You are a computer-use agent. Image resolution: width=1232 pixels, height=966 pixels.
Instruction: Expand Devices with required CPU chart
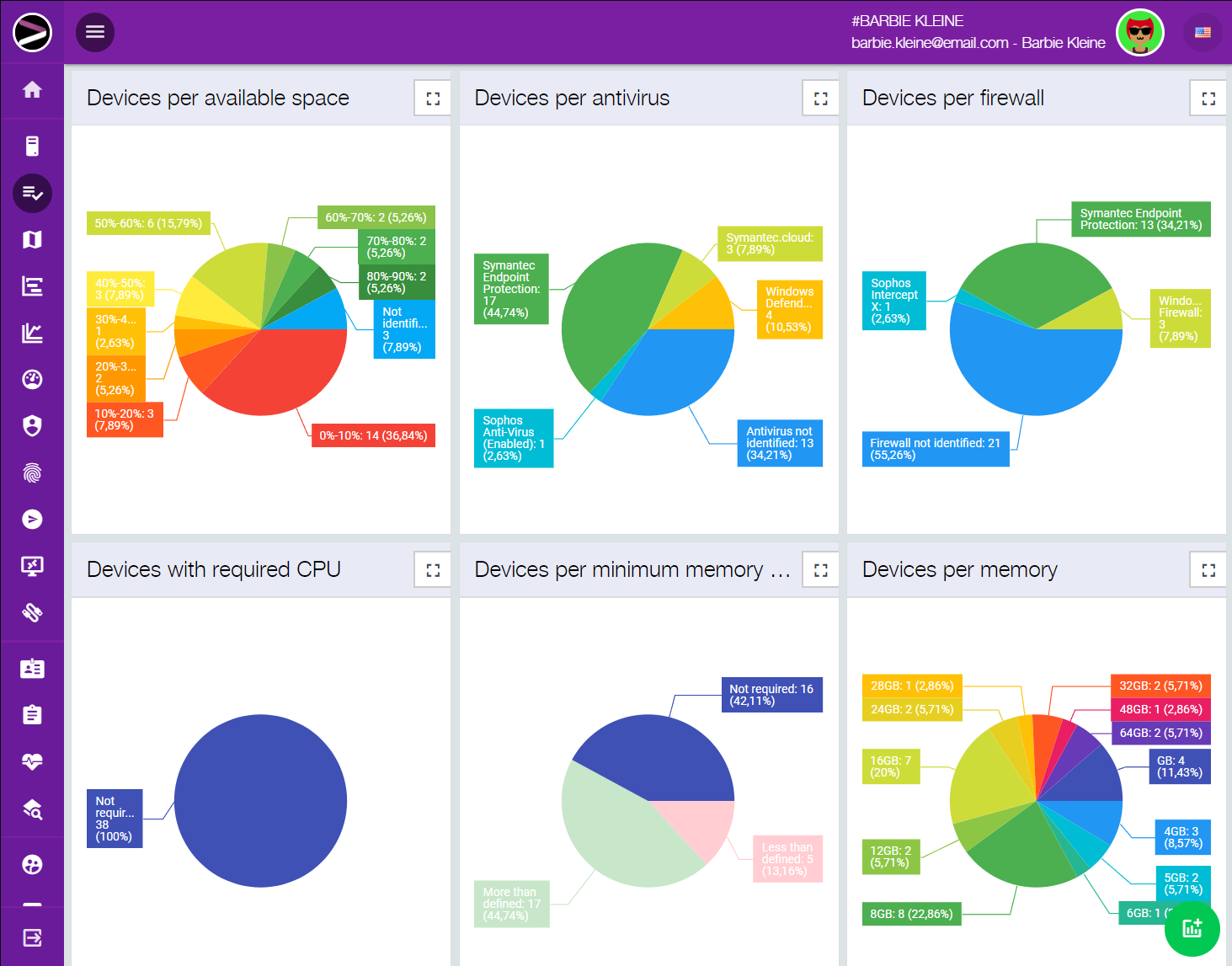click(x=433, y=570)
